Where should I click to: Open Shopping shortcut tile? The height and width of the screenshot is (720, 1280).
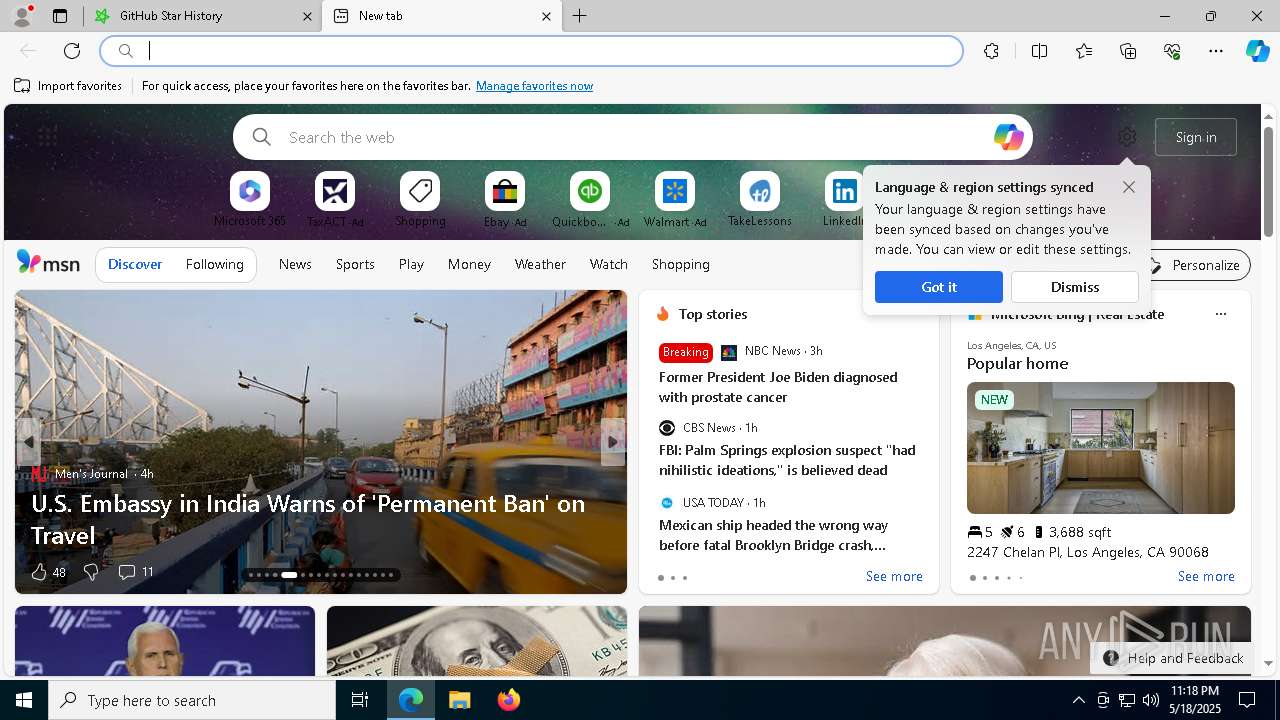pyautogui.click(x=420, y=200)
